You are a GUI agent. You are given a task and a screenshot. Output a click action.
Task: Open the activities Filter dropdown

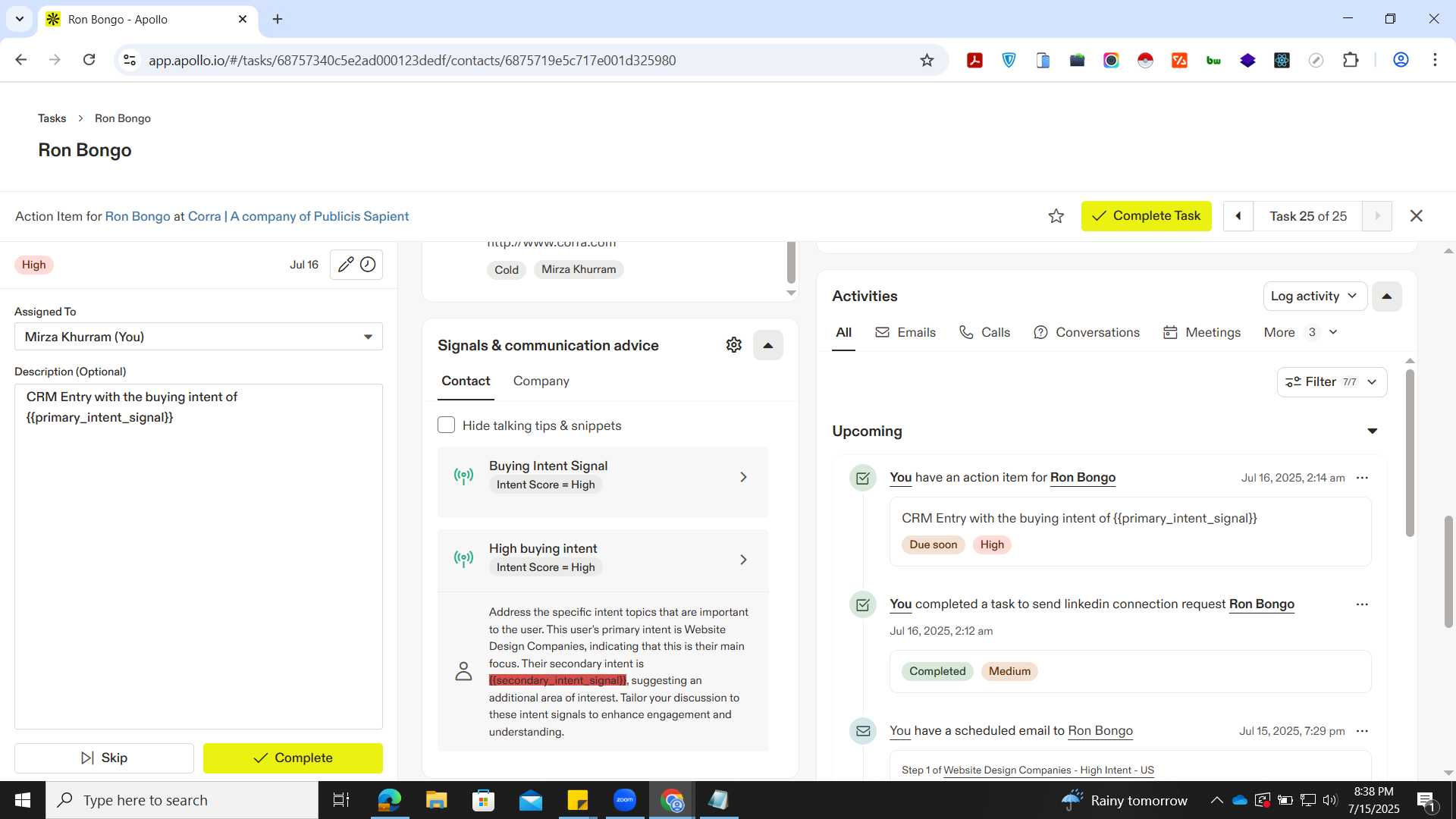pos(1332,382)
